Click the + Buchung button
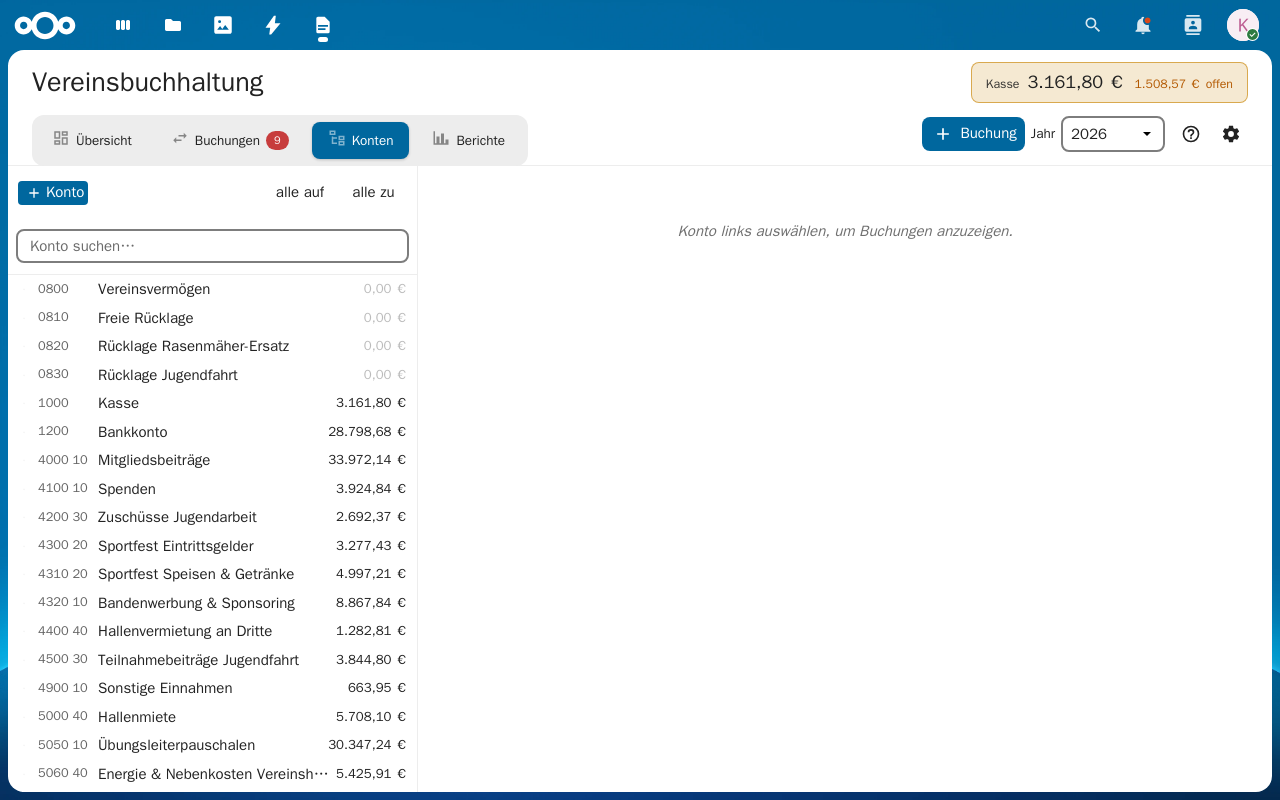Viewport: 1280px width, 800px height. pyautogui.click(x=973, y=134)
